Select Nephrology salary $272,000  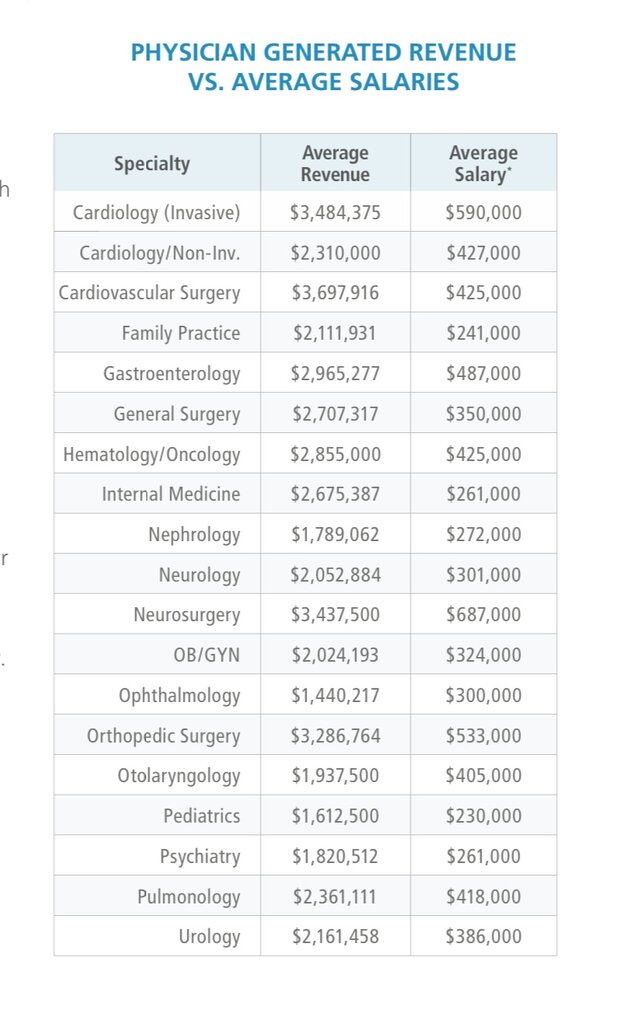tap(483, 535)
